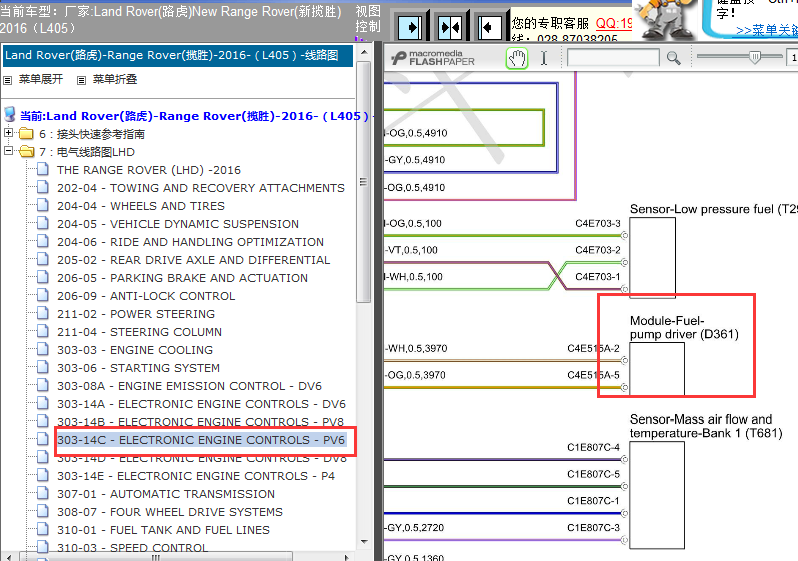Select the FlashPaper hand pan tool
The image size is (798, 561).
click(x=517, y=59)
